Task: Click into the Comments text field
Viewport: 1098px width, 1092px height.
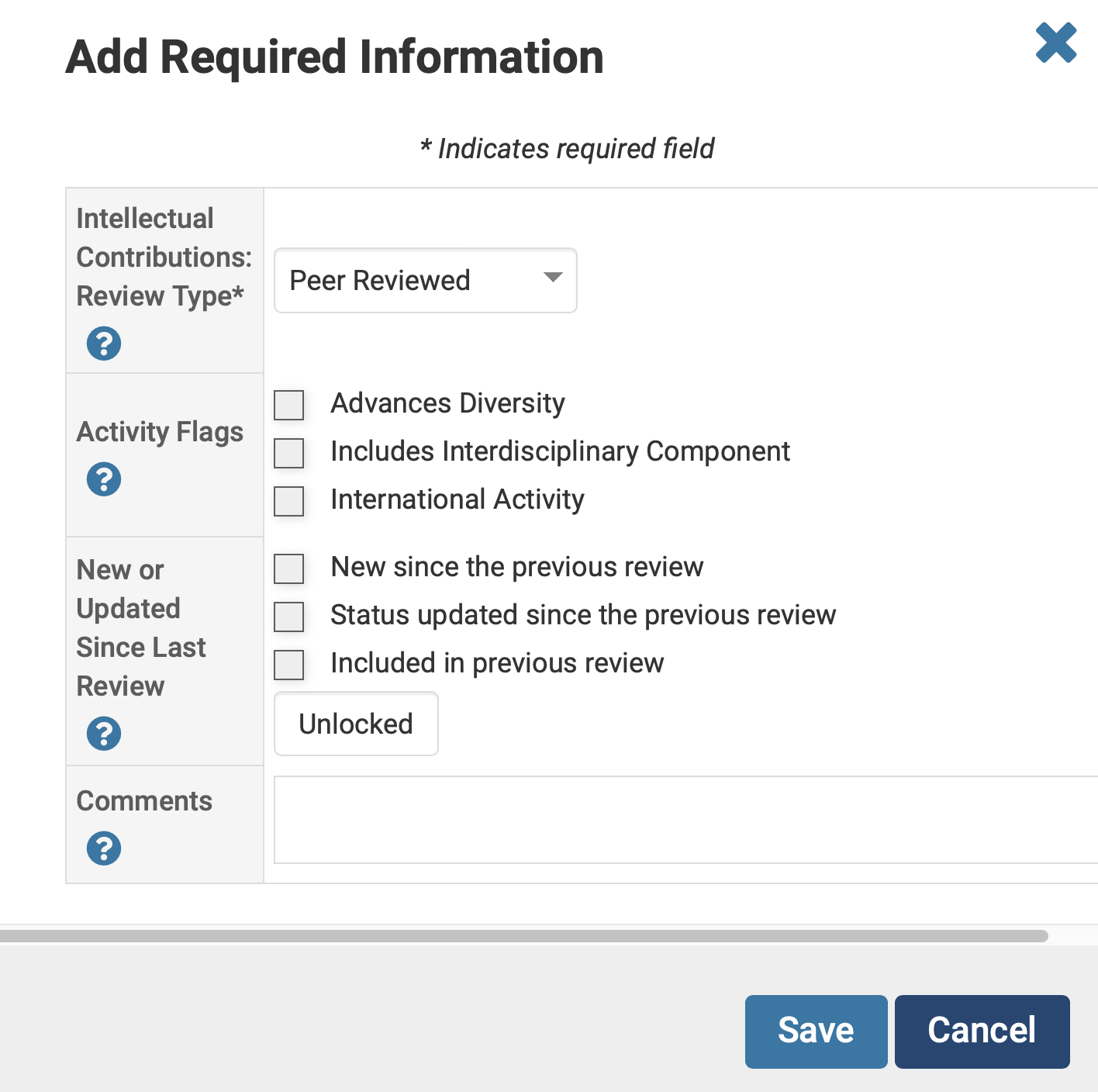Action: 685,820
